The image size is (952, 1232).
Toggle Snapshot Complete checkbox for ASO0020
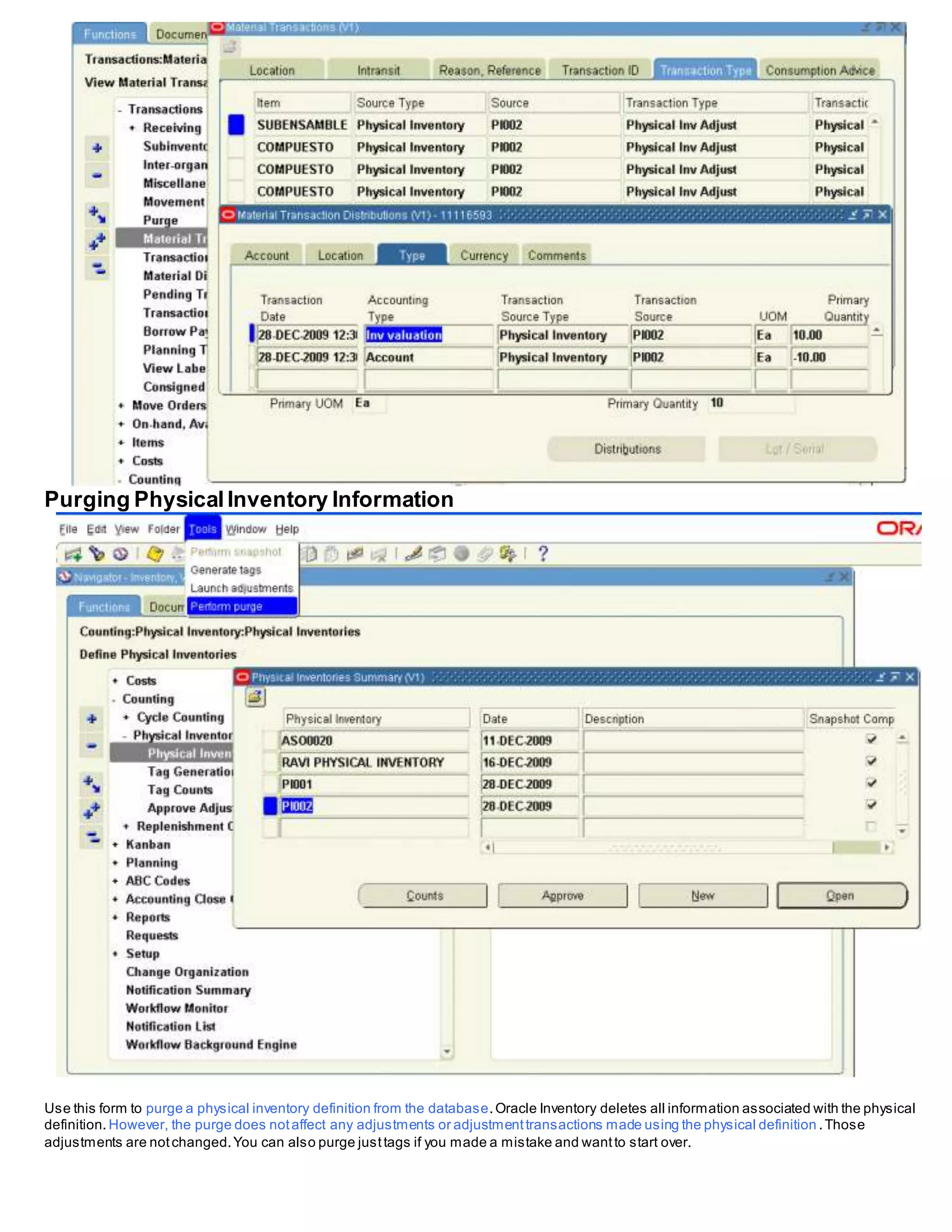coord(872,739)
